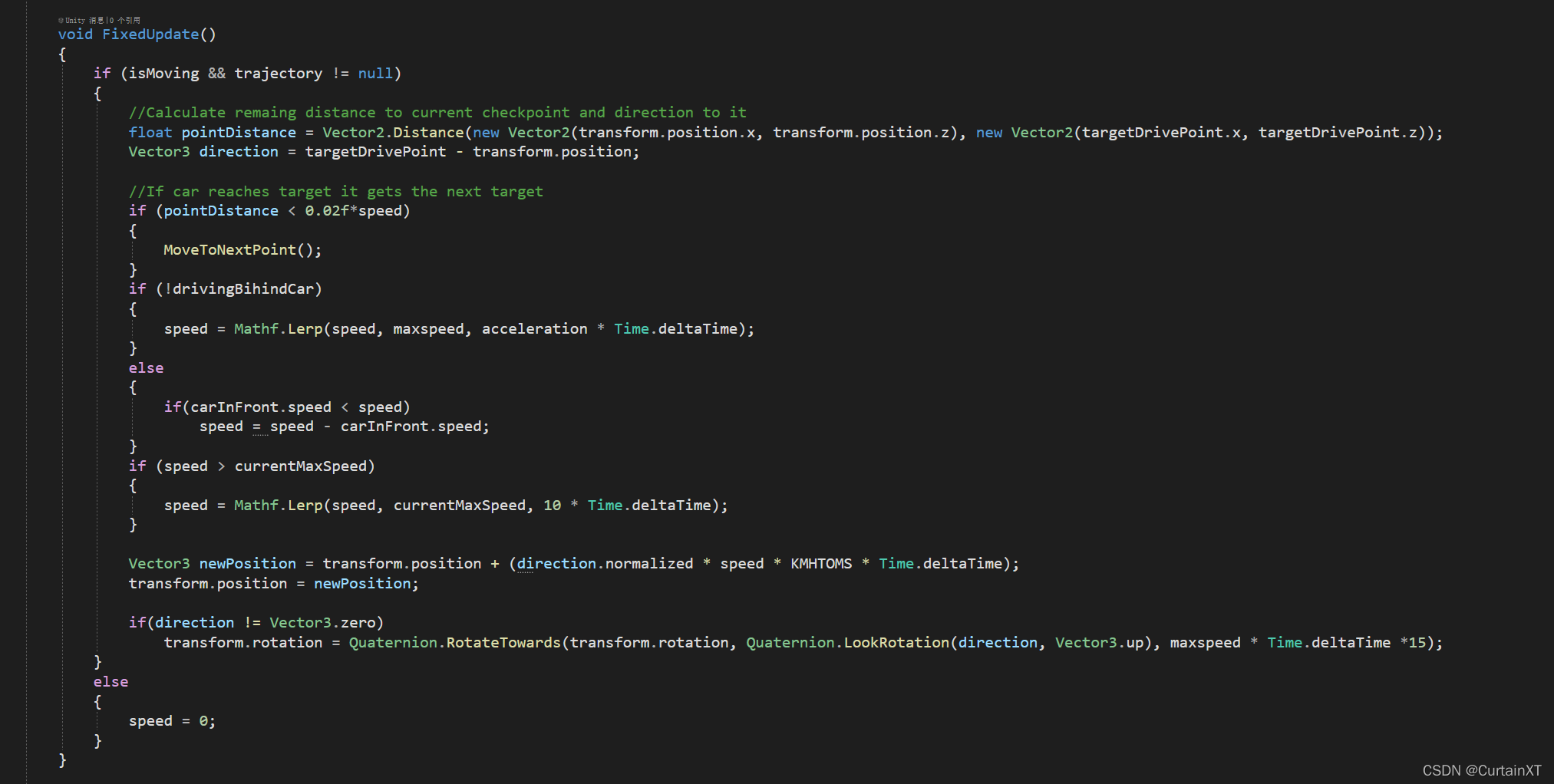1554x784 pixels.
Task: Click the FixedUpdate method name
Action: 150,34
